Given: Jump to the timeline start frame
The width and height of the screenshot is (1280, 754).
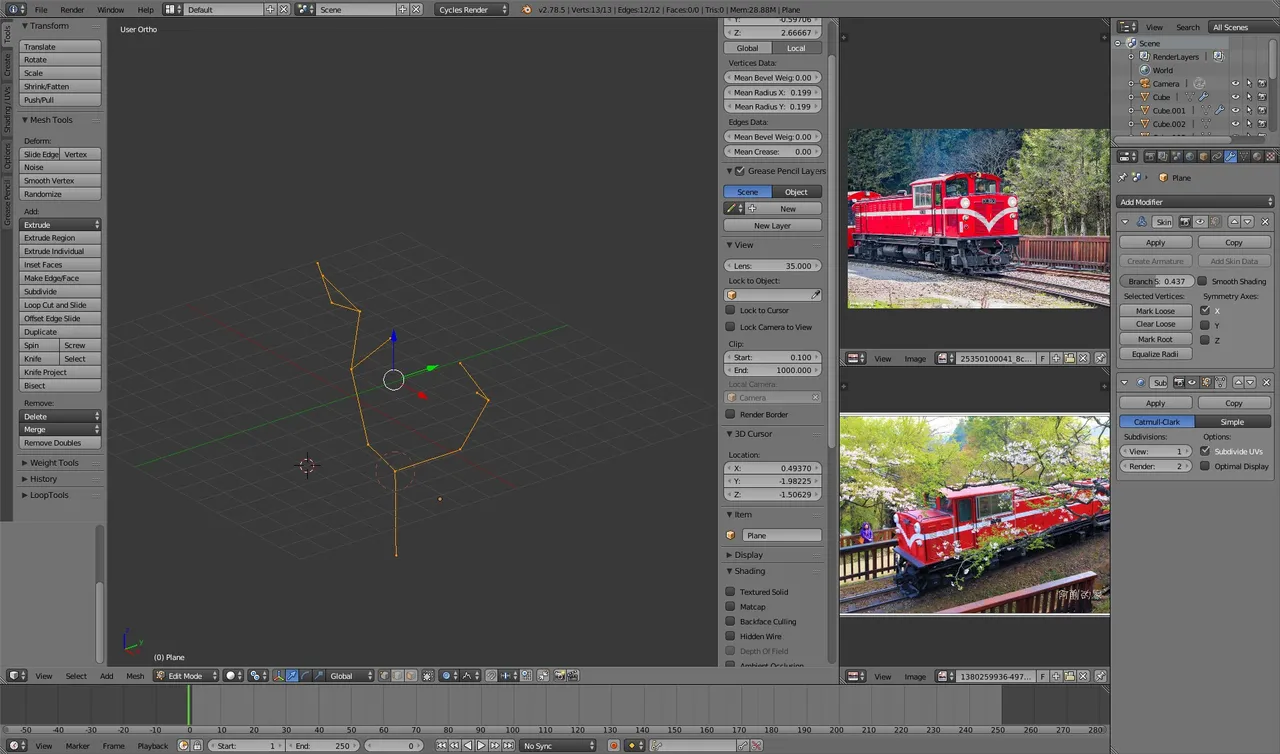Looking at the screenshot, I should (442, 745).
